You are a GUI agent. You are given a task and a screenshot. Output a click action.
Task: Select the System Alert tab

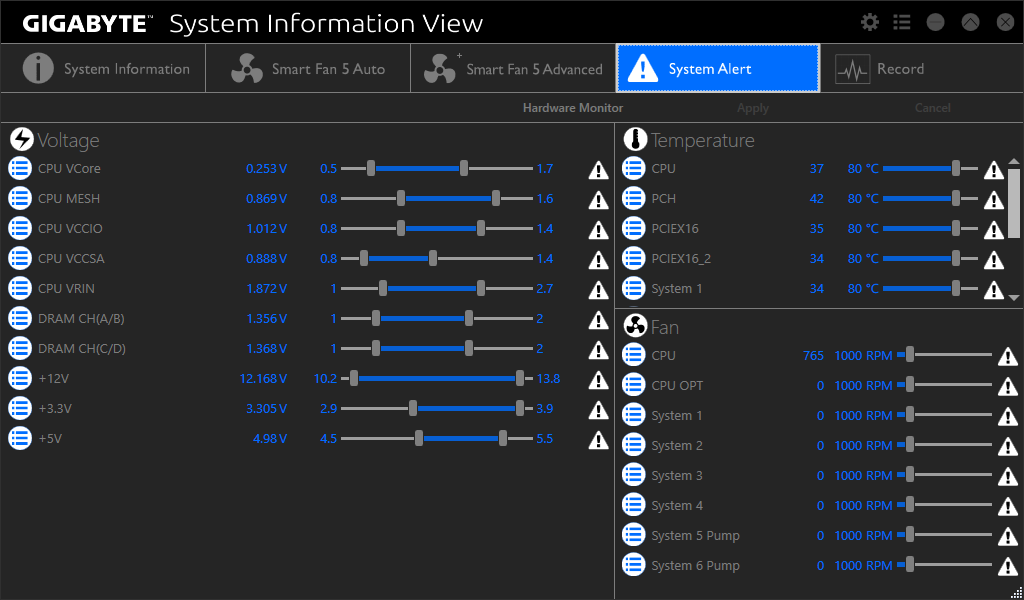click(x=718, y=69)
